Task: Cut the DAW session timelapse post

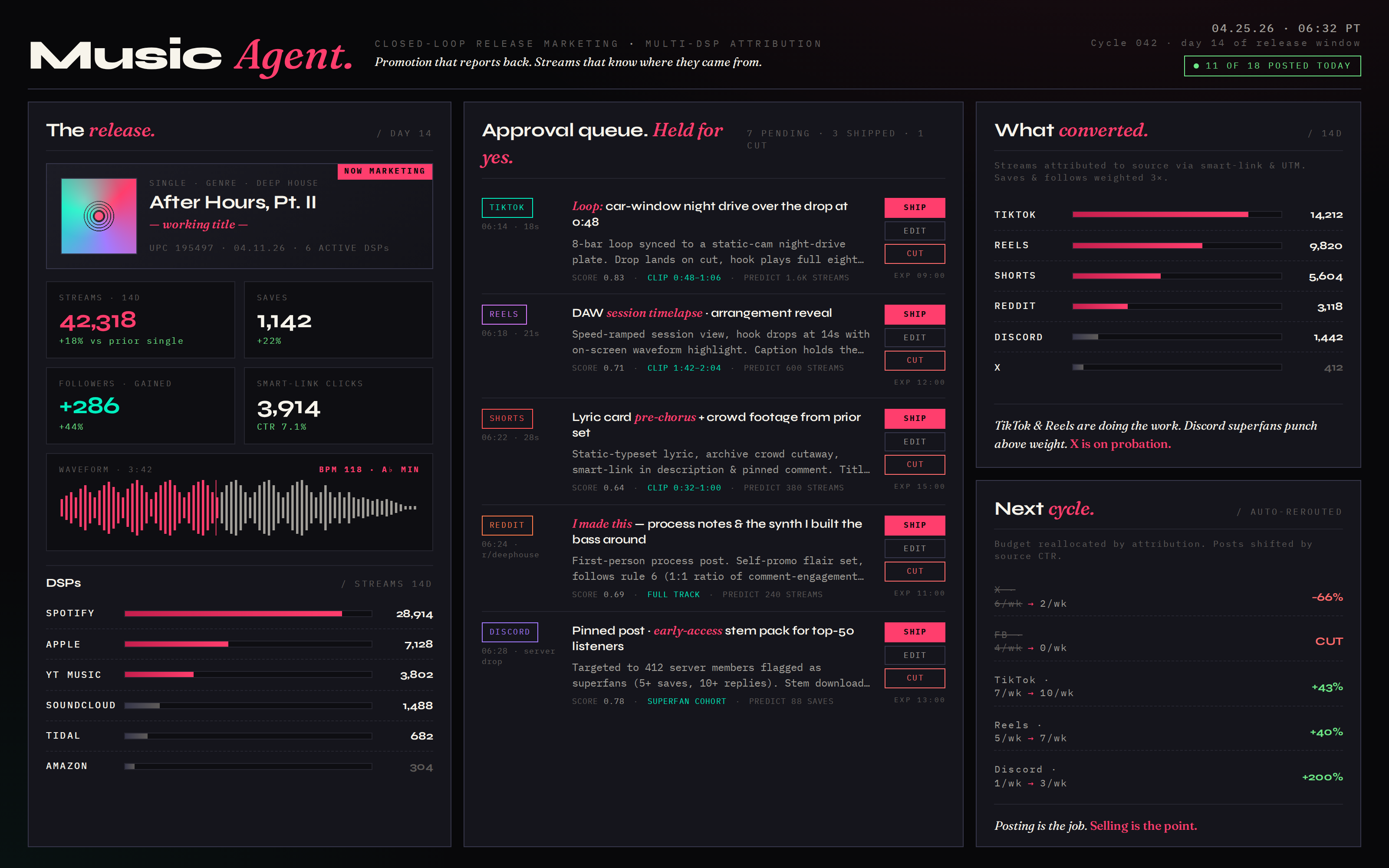Action: [914, 360]
